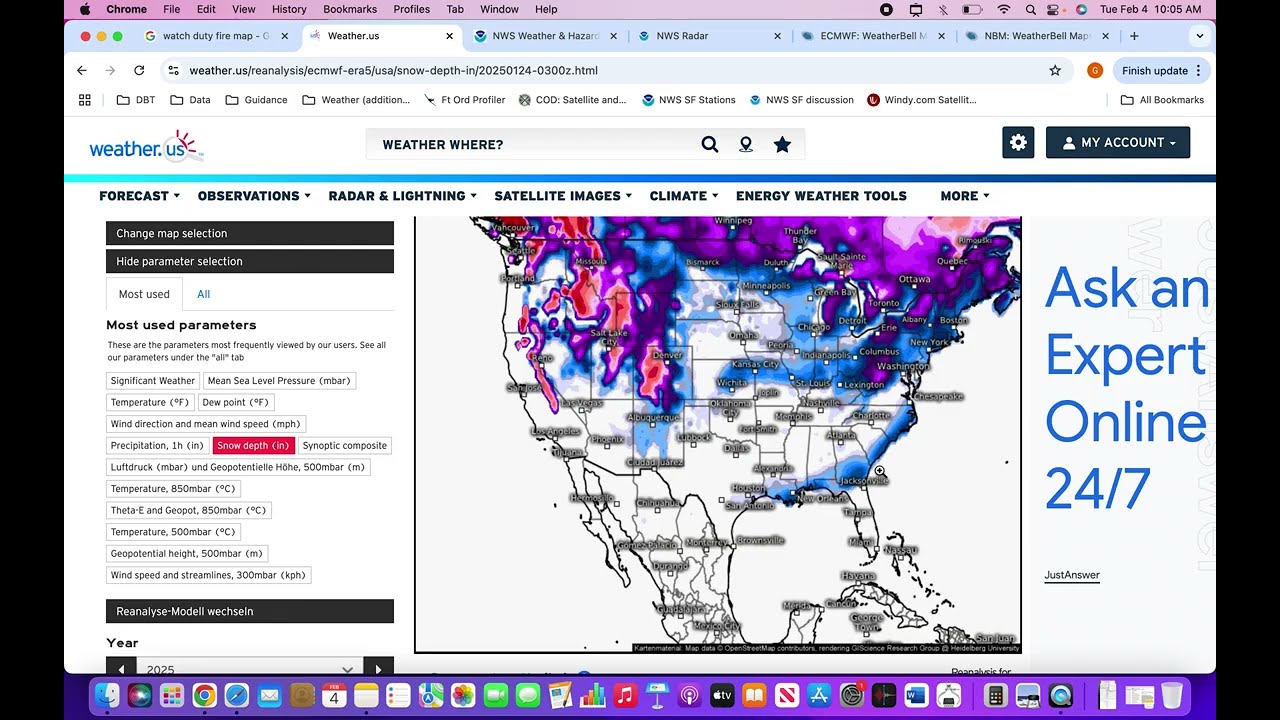Select the Snow depth (in) parameter
The image size is (1280, 720).
[253, 446]
